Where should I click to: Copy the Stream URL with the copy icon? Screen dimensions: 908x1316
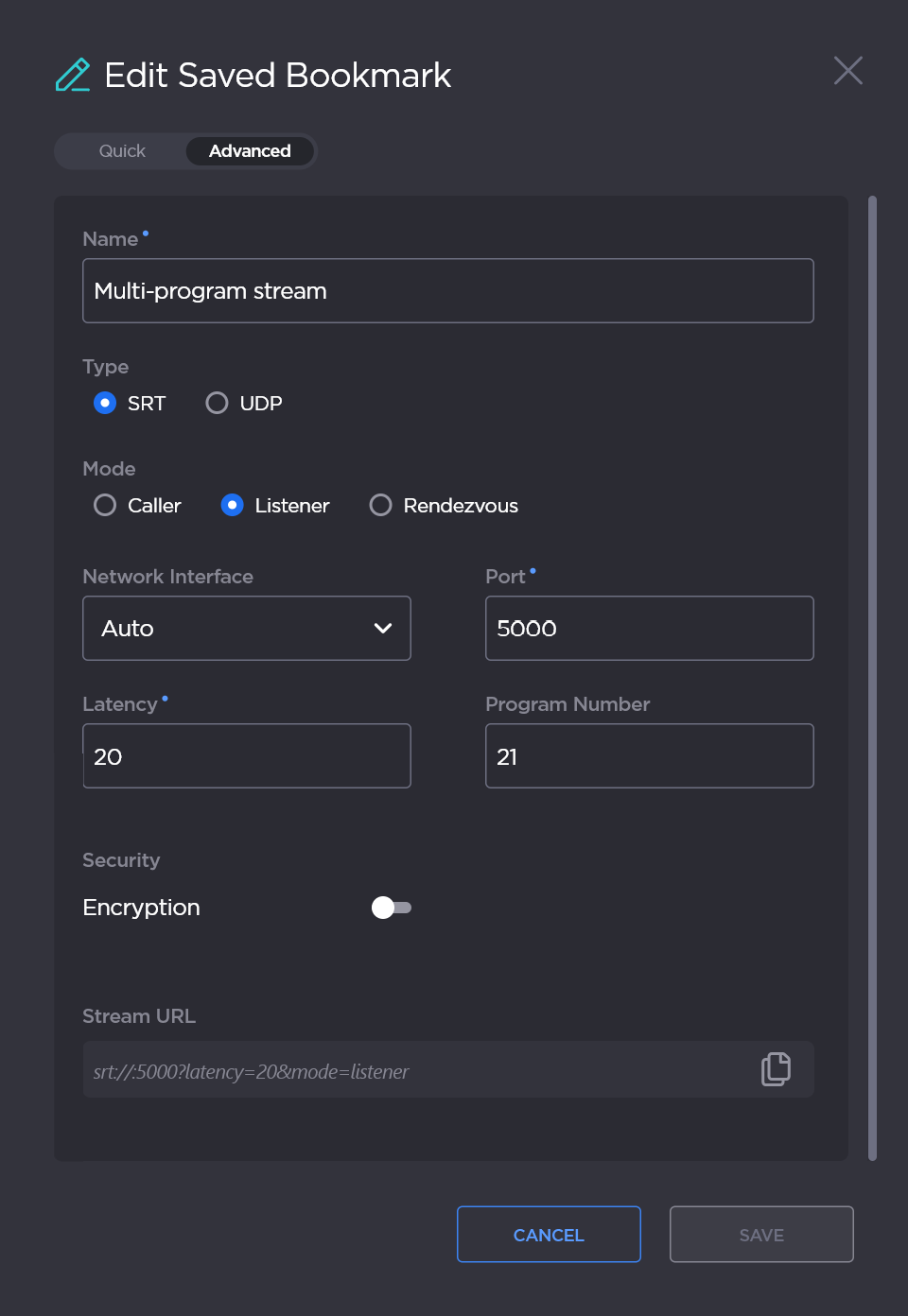[776, 1069]
